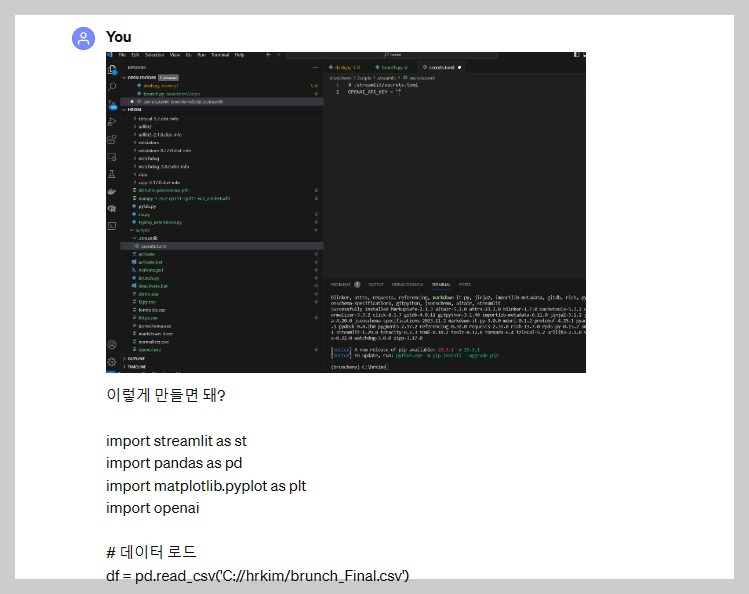This screenshot has width=749, height=594.
Task: Collapse Scripts folder in explorer tree
Action: click(x=142, y=230)
